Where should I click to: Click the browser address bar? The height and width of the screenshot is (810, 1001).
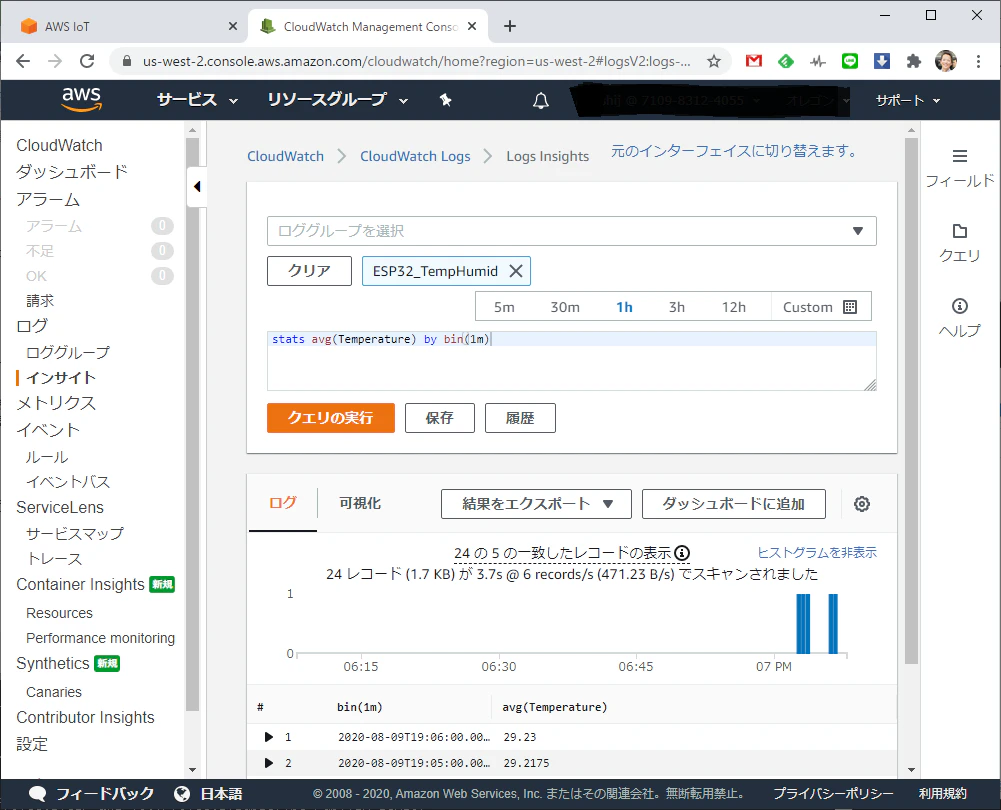[x=416, y=61]
